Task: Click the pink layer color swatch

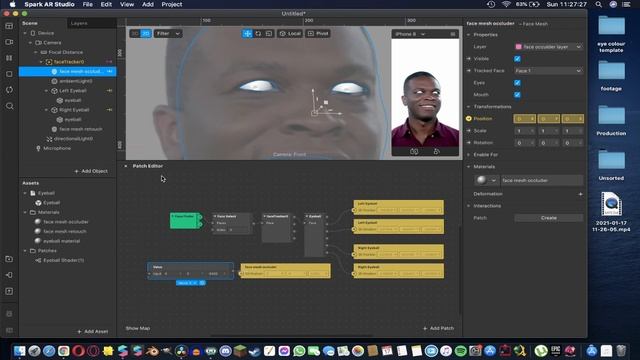Action: click(x=518, y=47)
